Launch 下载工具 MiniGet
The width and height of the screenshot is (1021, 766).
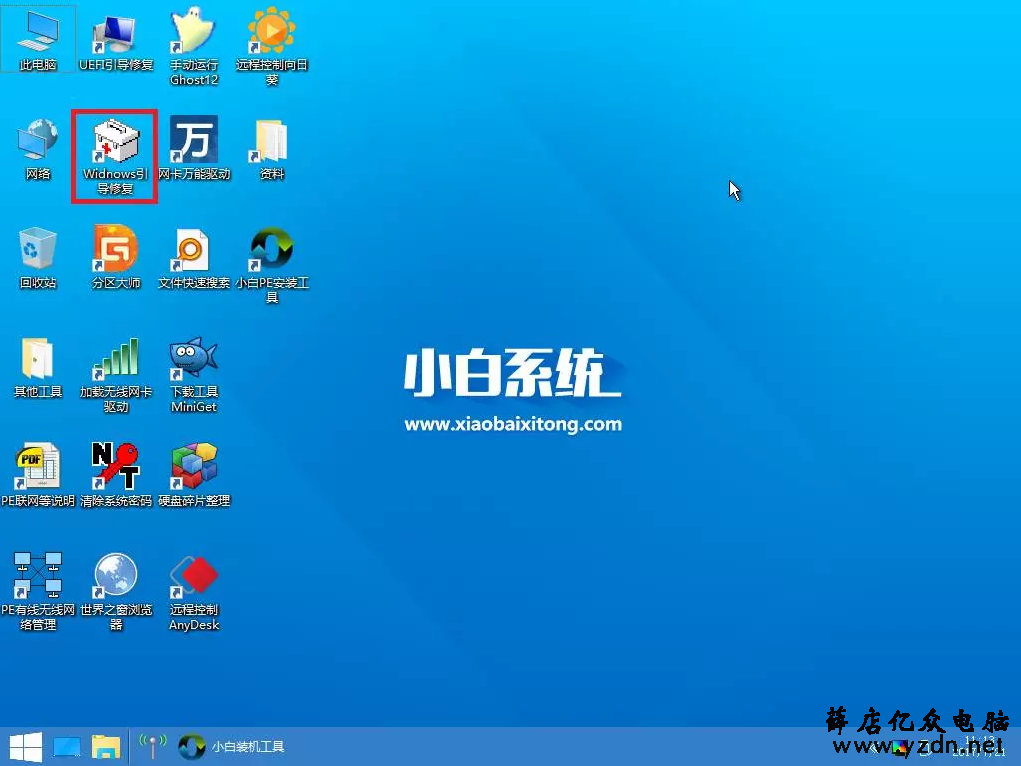tap(193, 374)
